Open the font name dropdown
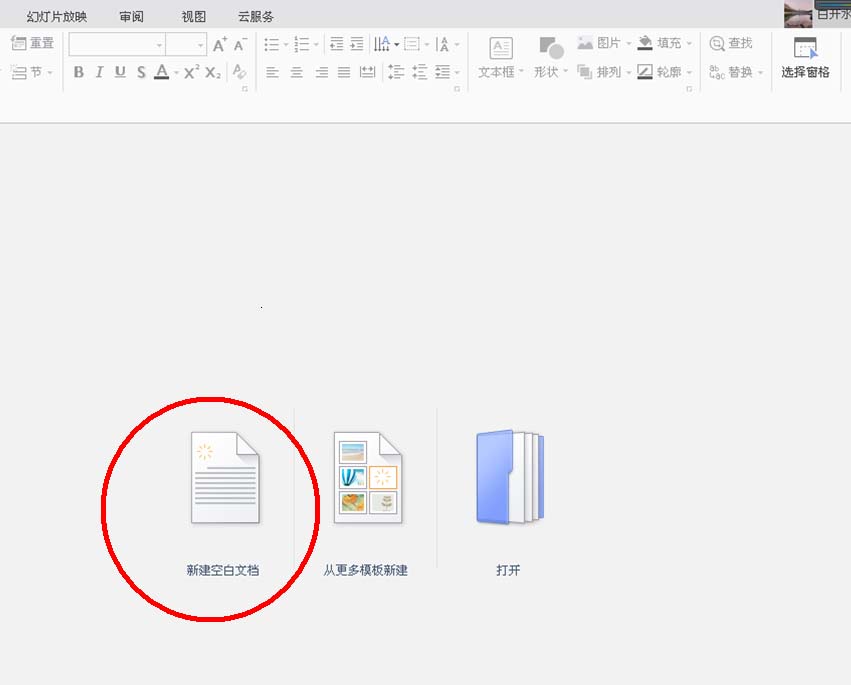 click(x=159, y=45)
